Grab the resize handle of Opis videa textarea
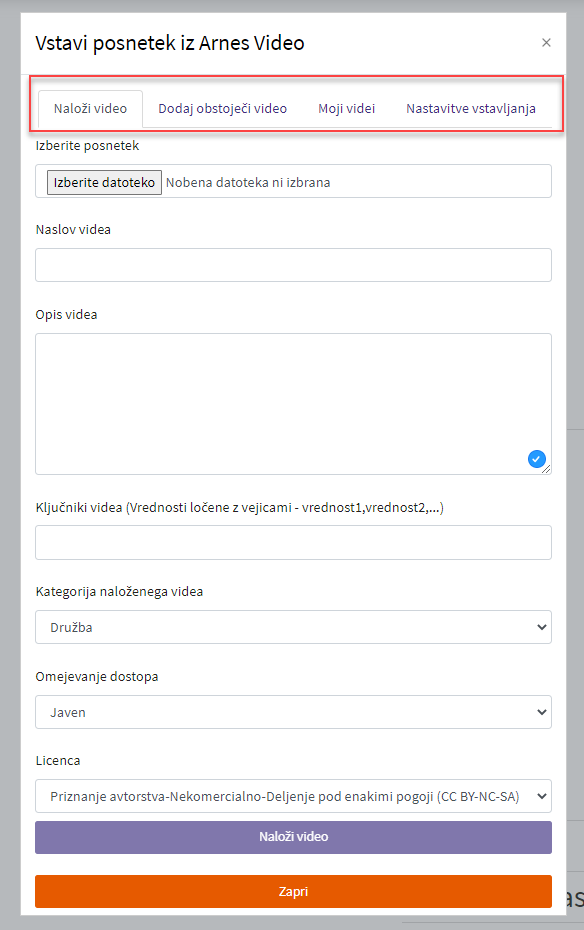This screenshot has width=584, height=930. click(547, 470)
